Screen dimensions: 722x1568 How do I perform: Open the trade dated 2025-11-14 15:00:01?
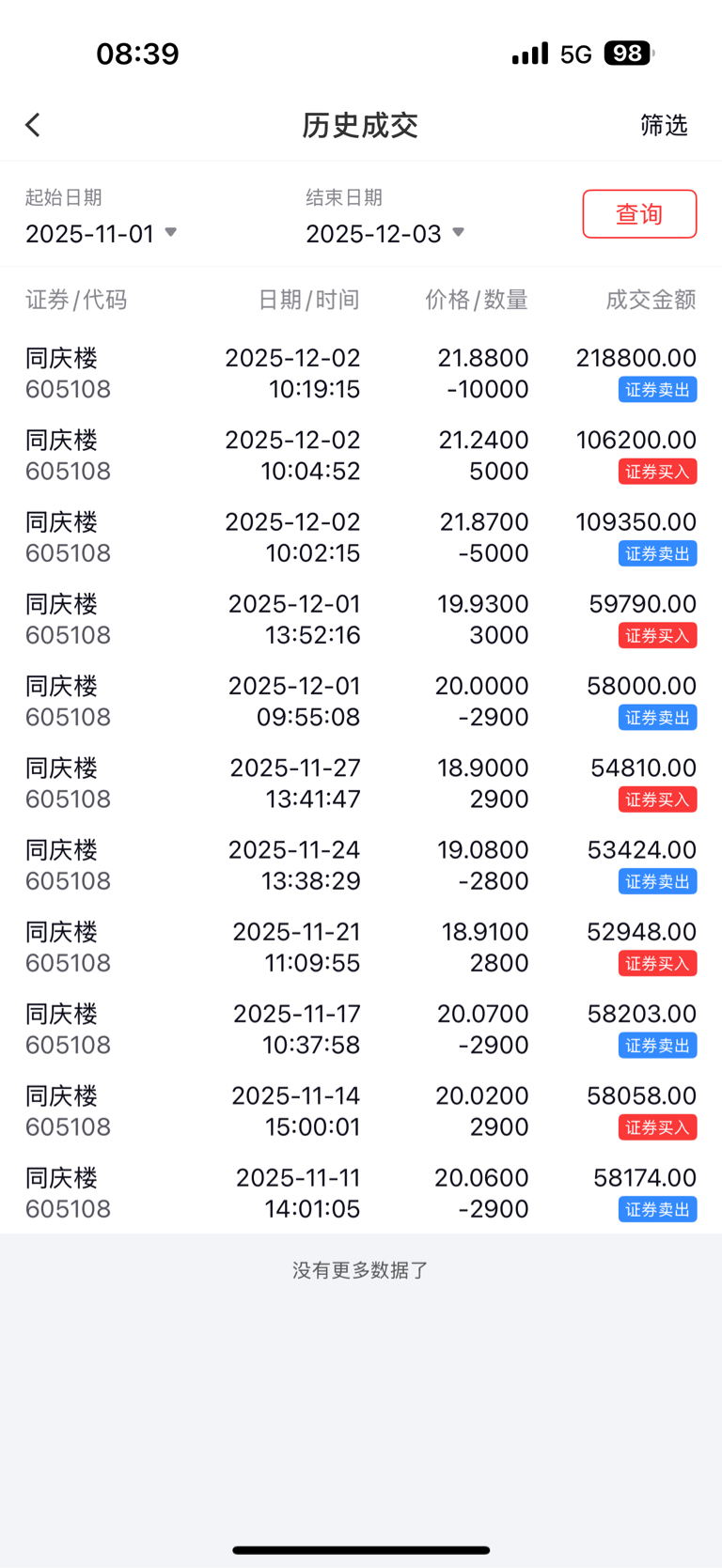tap(361, 1110)
